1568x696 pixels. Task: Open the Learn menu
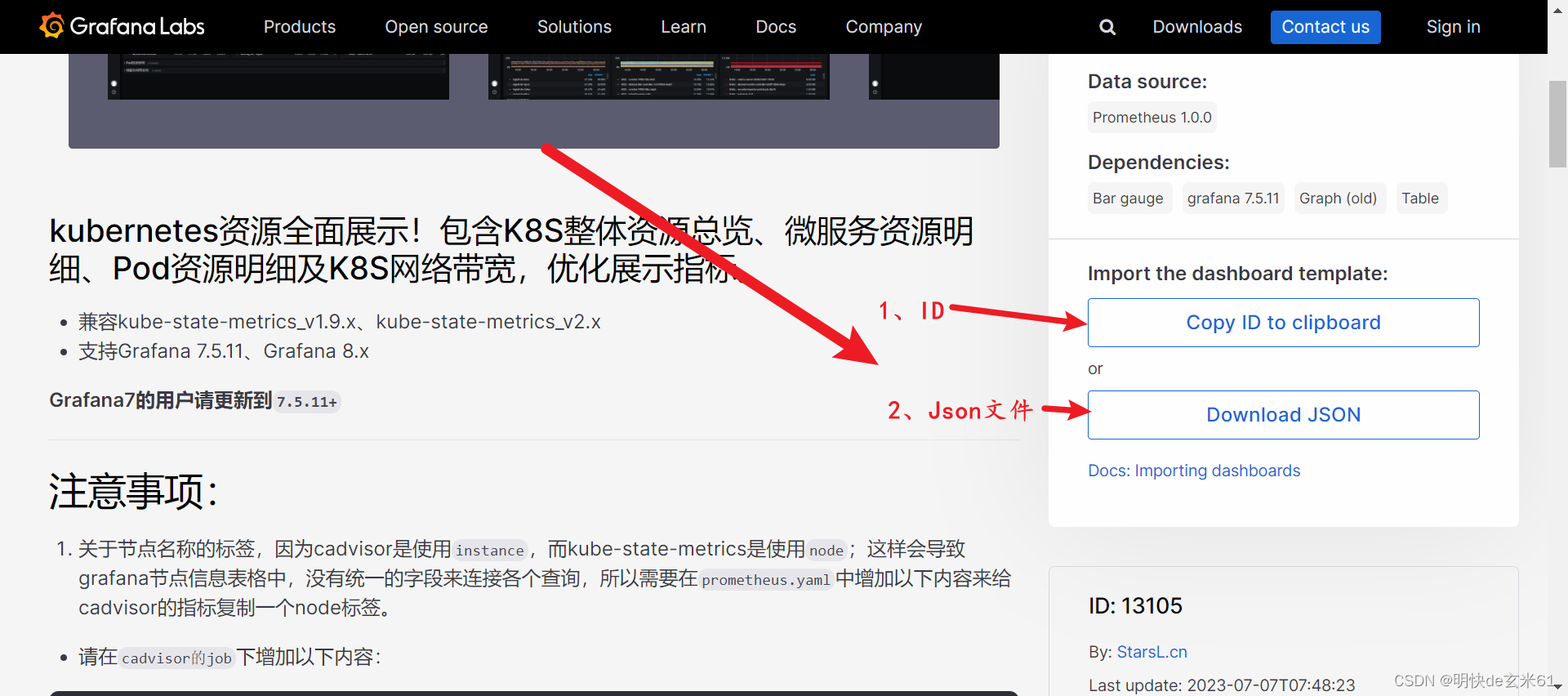pyautogui.click(x=684, y=27)
